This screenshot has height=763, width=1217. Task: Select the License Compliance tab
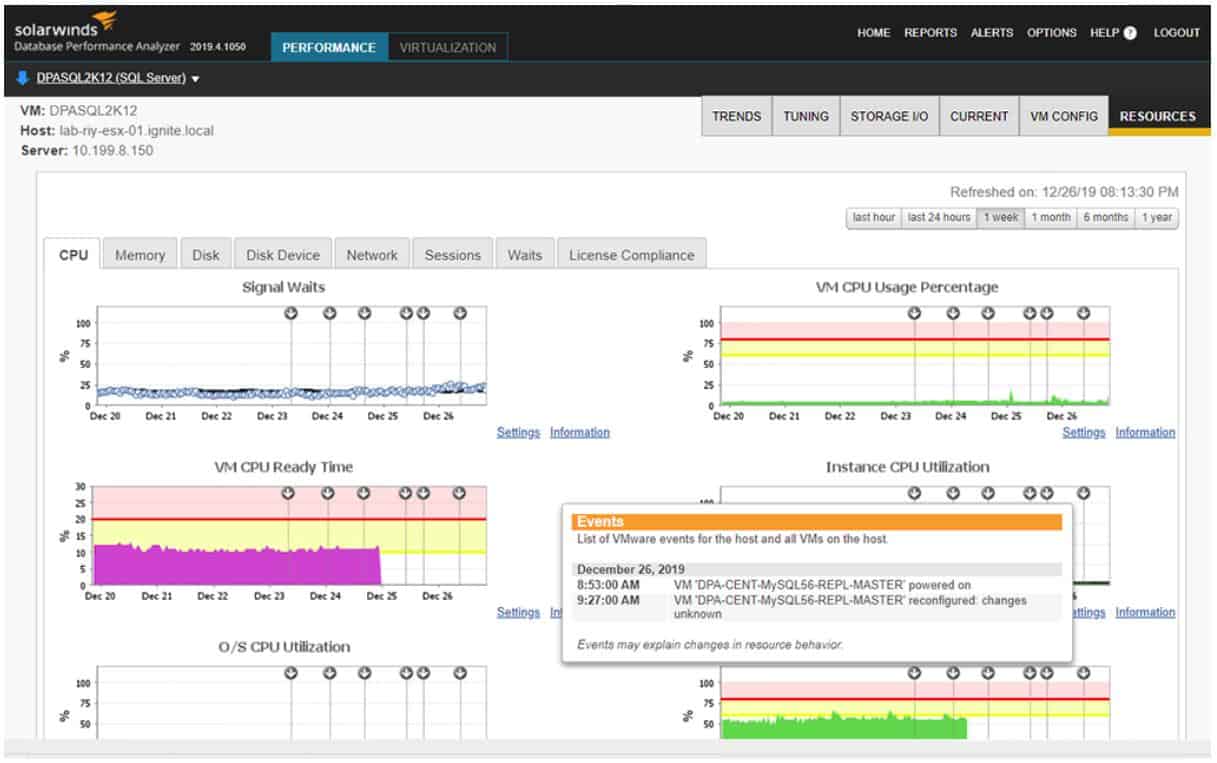[x=631, y=255]
